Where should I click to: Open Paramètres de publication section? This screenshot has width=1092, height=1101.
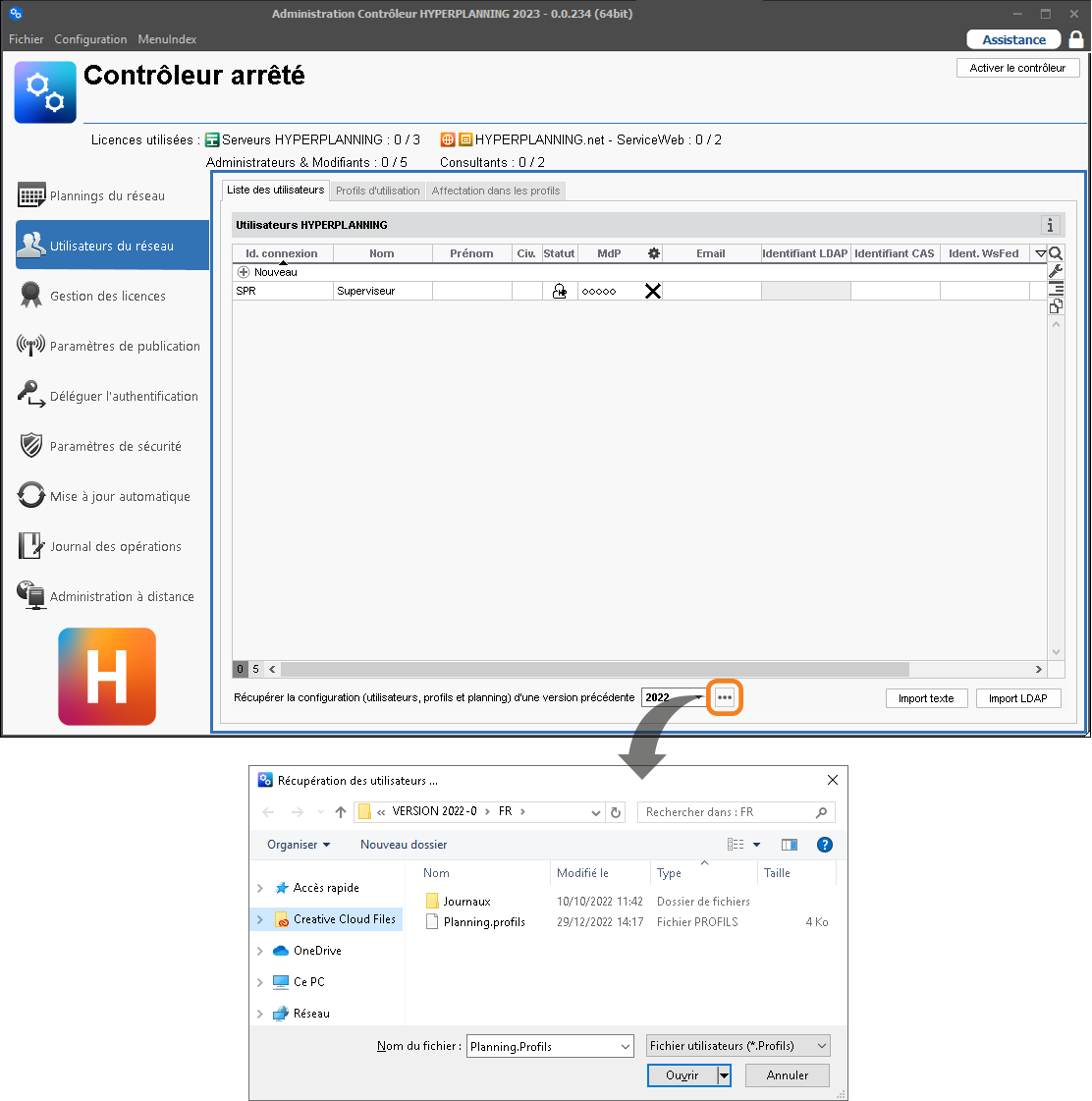coord(109,346)
